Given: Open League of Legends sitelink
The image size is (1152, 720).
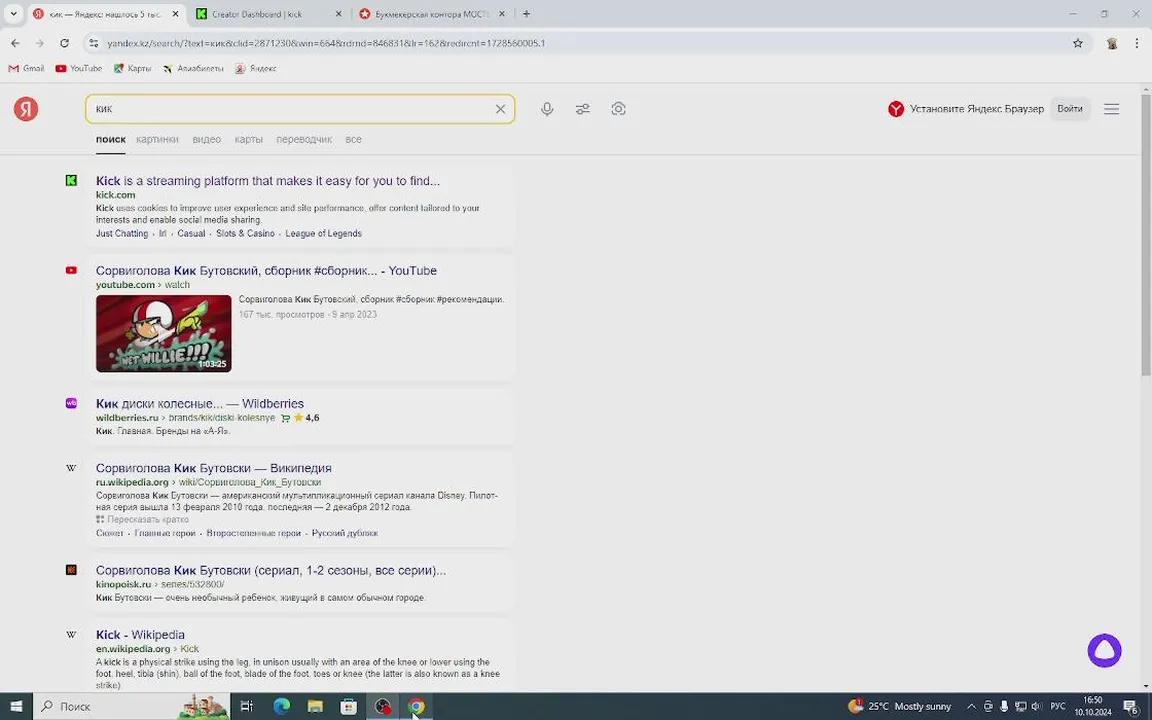Looking at the screenshot, I should coord(323,234).
